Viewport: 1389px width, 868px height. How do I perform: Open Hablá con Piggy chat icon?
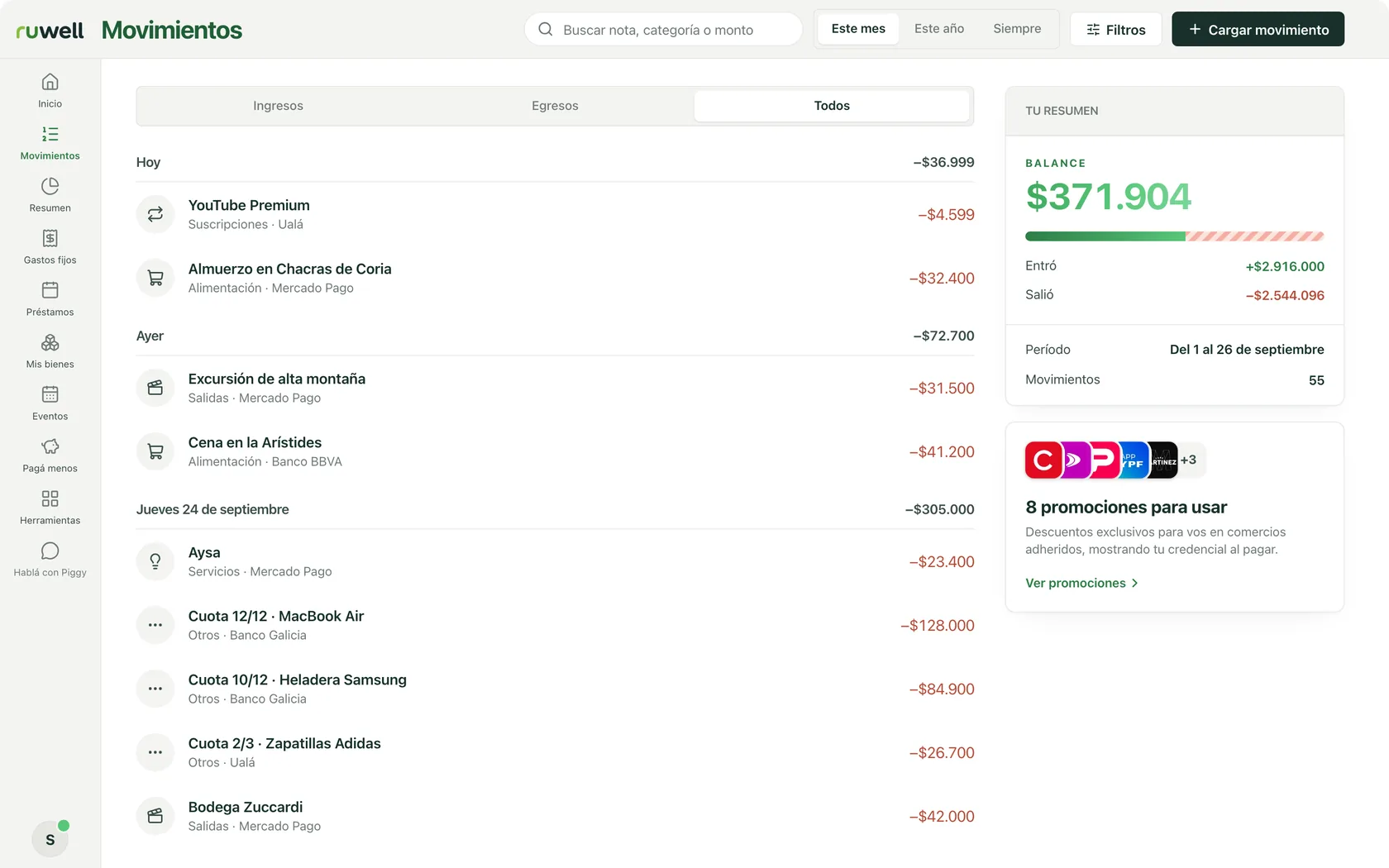click(x=50, y=551)
